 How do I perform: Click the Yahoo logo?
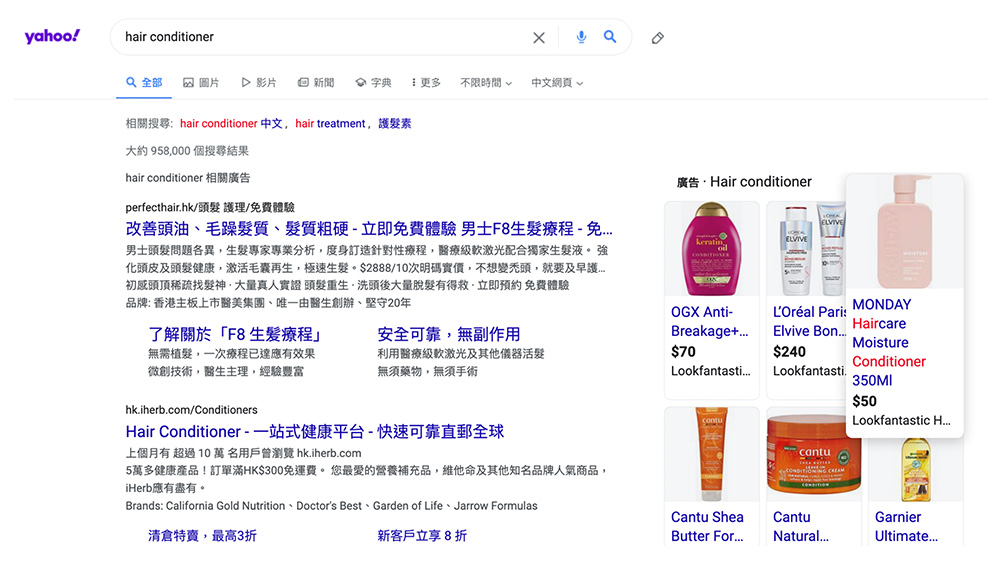(x=52, y=36)
